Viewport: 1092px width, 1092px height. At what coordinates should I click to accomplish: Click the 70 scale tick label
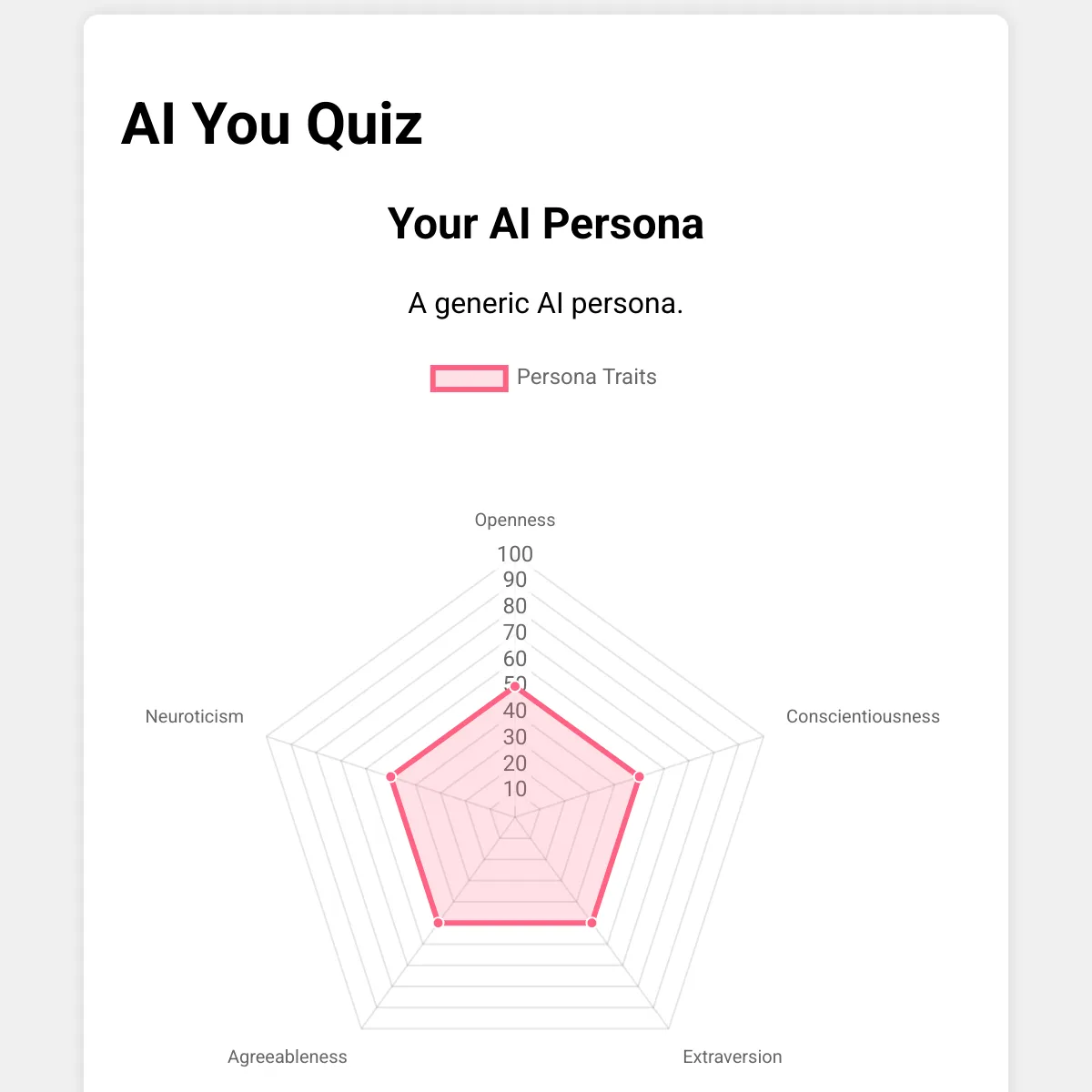point(515,632)
